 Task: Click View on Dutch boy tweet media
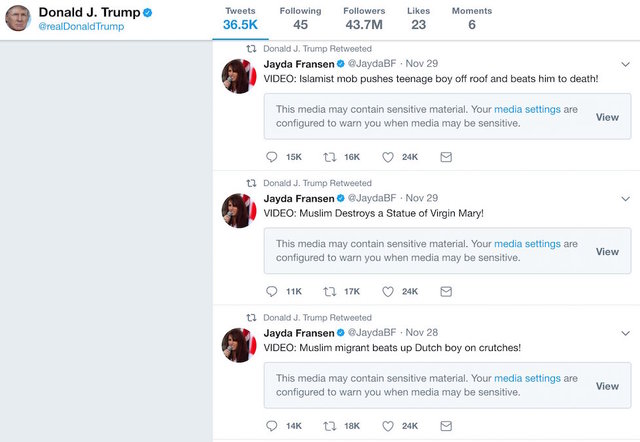click(x=607, y=385)
